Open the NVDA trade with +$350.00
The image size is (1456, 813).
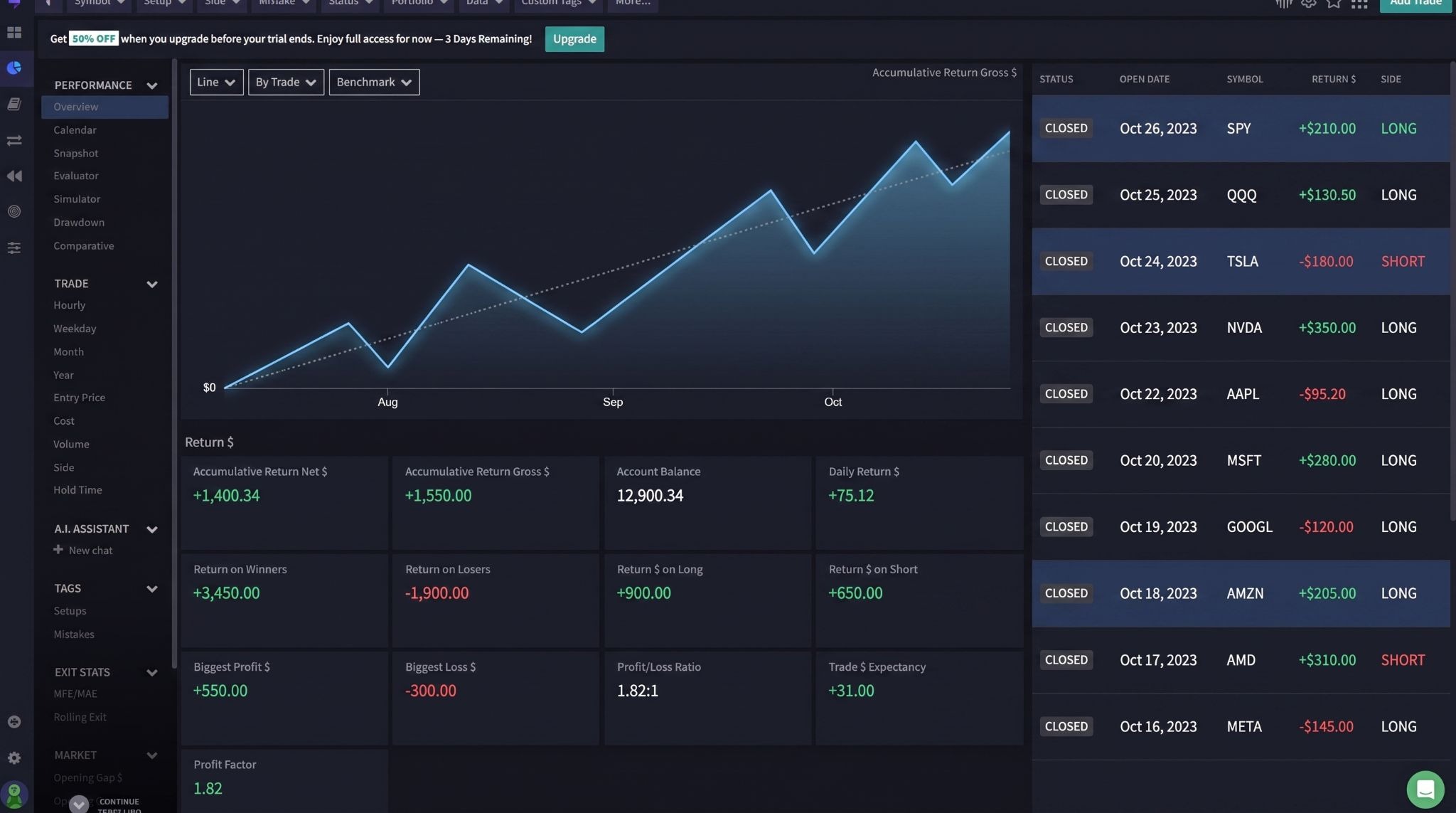coord(1241,328)
